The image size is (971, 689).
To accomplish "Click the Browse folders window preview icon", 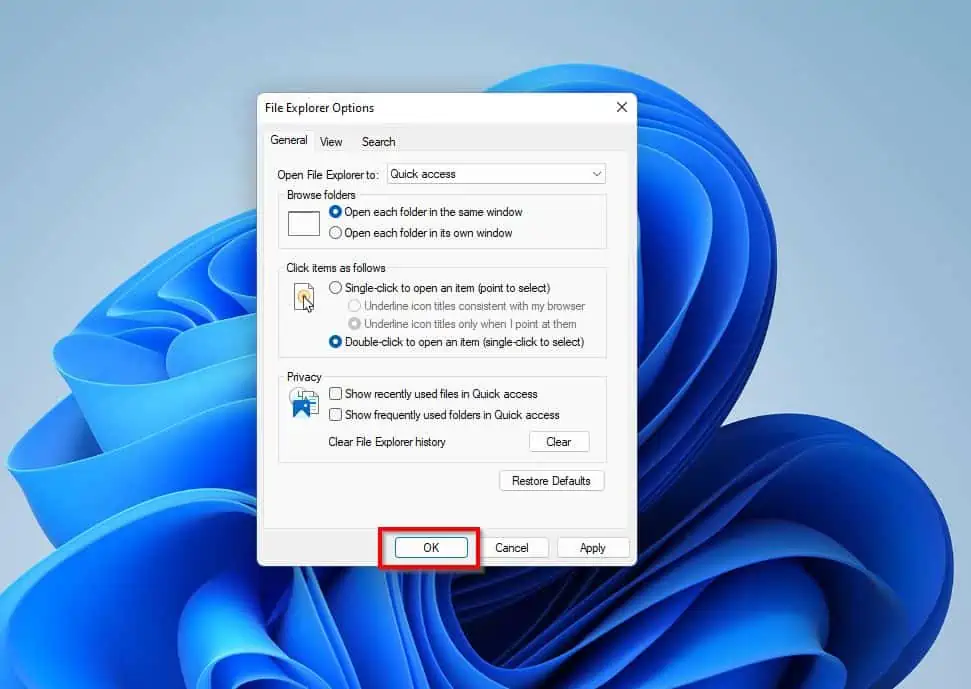I will pyautogui.click(x=303, y=223).
